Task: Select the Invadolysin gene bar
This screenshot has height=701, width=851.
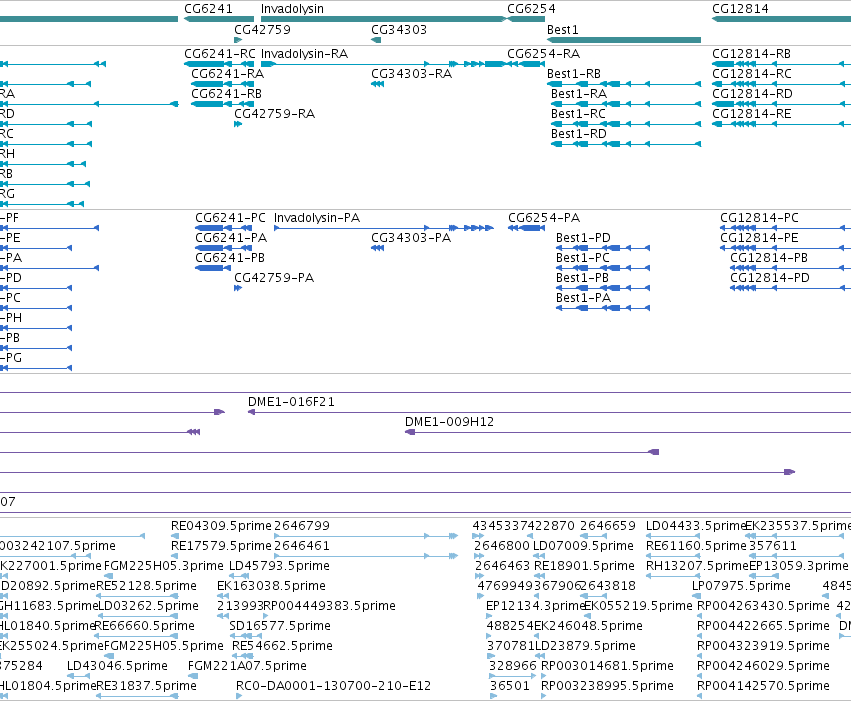Action: 383,19
